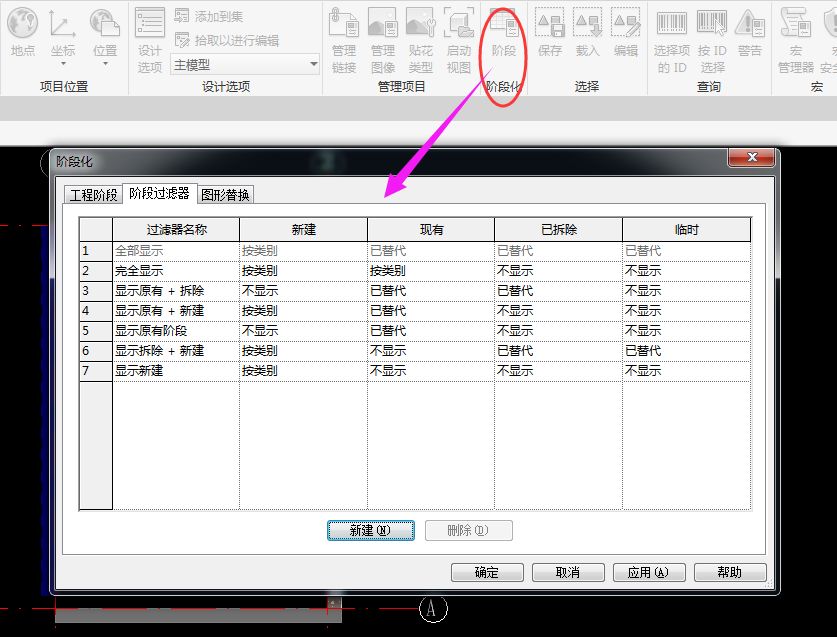Click 添加到集 add to set
Screen dimensions: 837x637
pyautogui.click(x=209, y=17)
